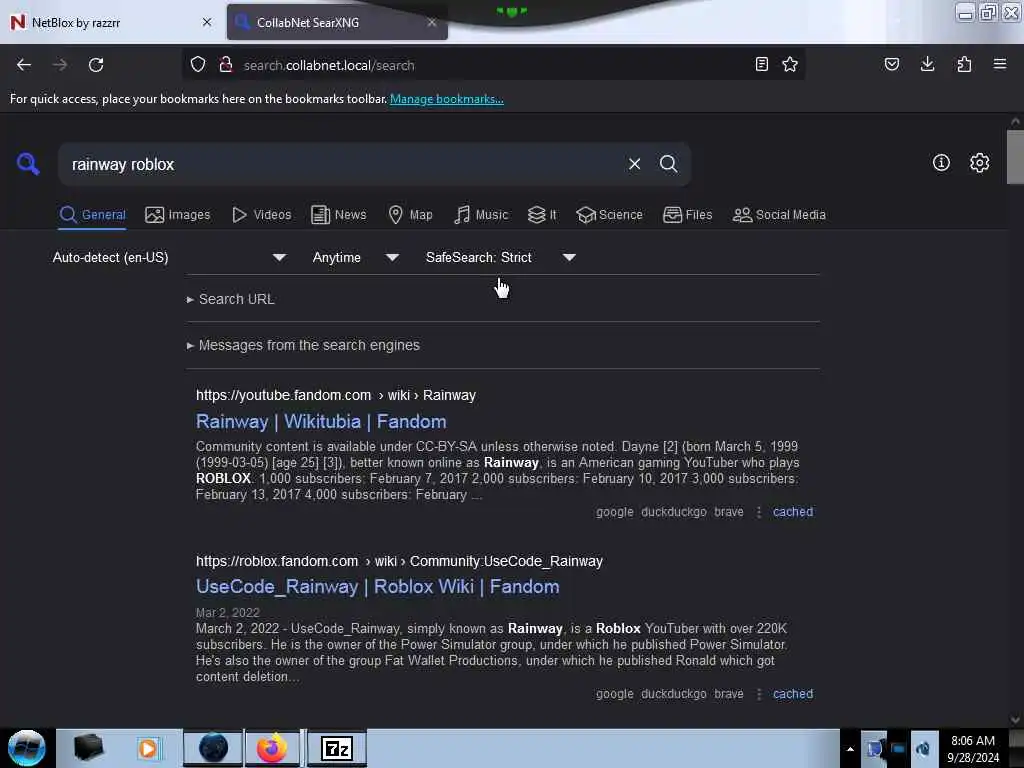This screenshot has height=768, width=1024.
Task: Switch to NetBlox by razzrr tab
Action: pos(111,22)
